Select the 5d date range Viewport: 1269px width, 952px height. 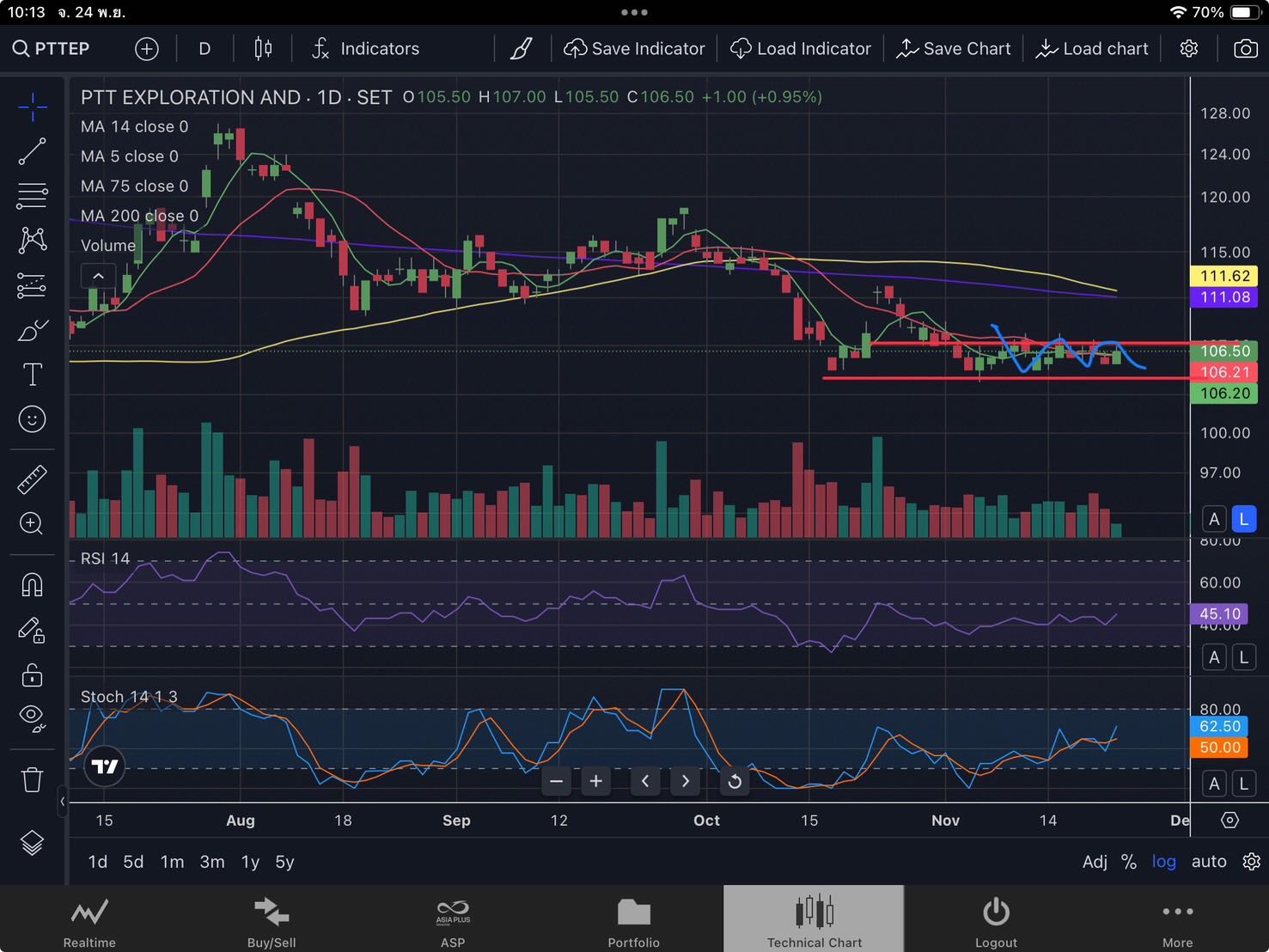click(133, 862)
